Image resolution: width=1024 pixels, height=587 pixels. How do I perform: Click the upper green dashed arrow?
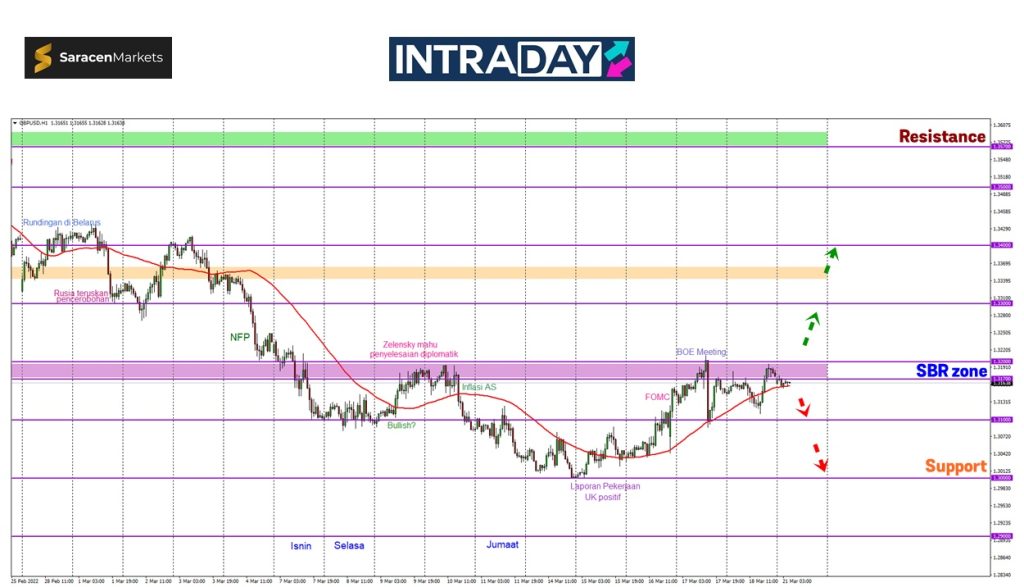[830, 260]
